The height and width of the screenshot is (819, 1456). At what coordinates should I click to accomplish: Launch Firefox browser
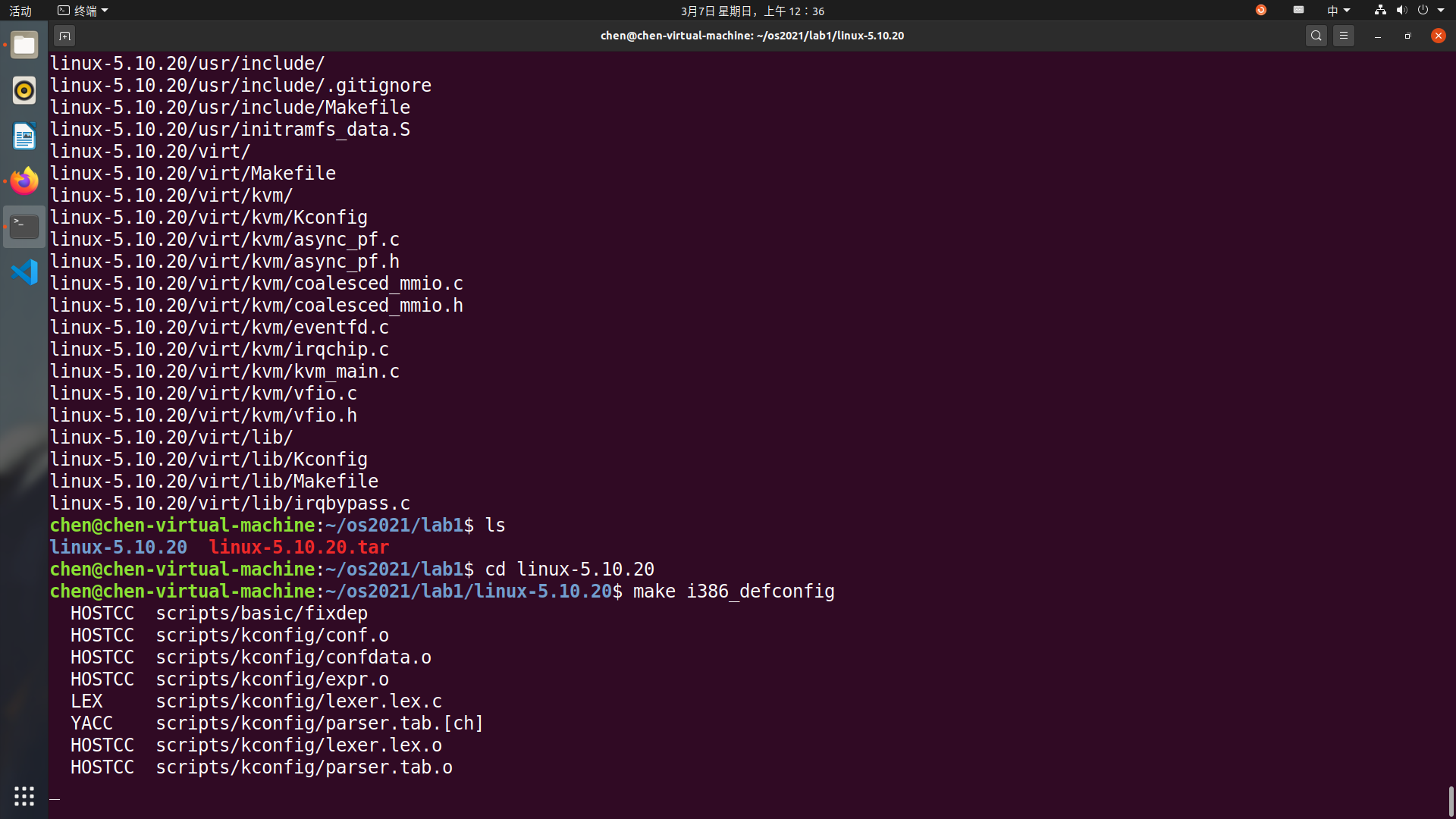click(24, 181)
